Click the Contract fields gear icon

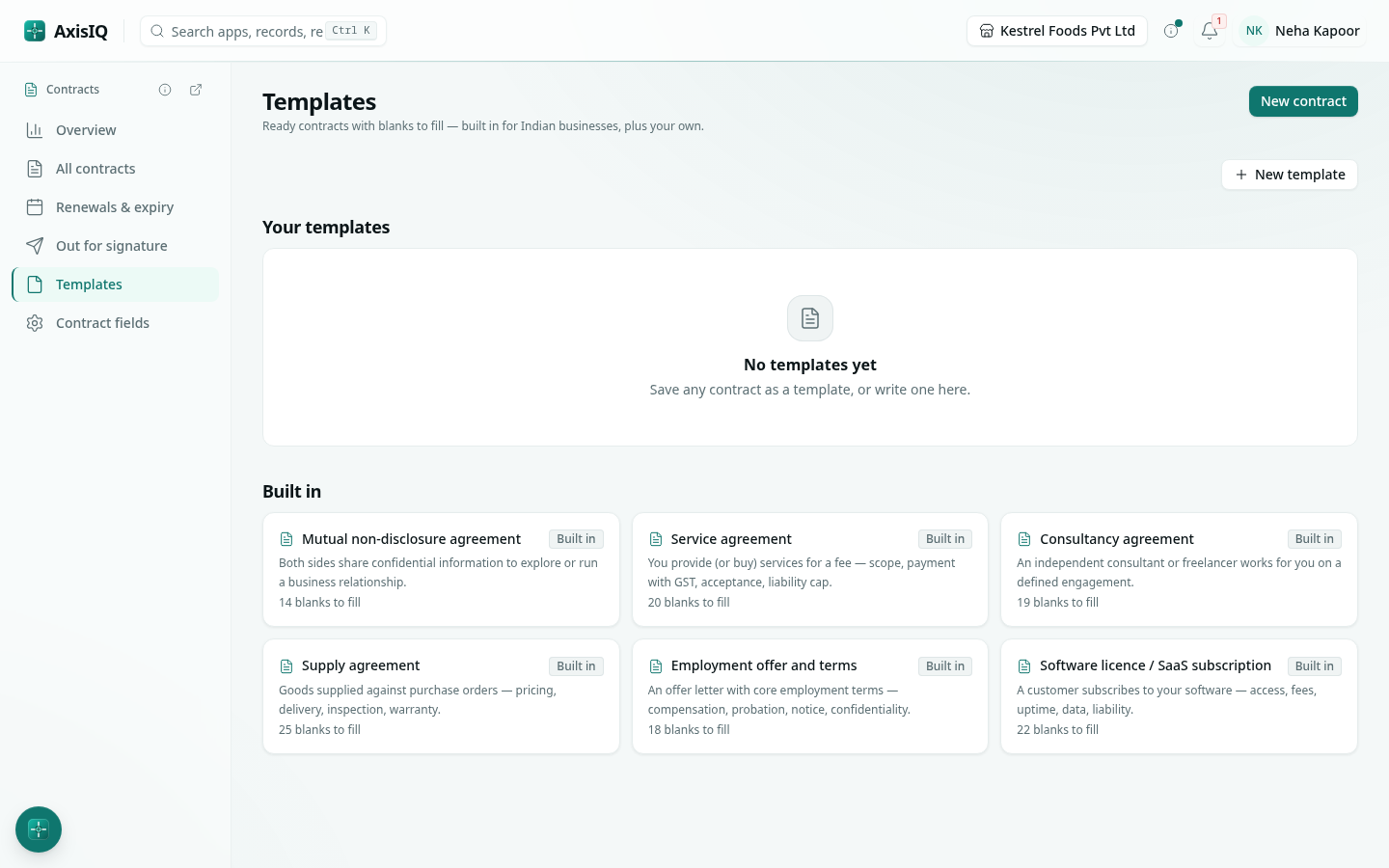pos(35,323)
